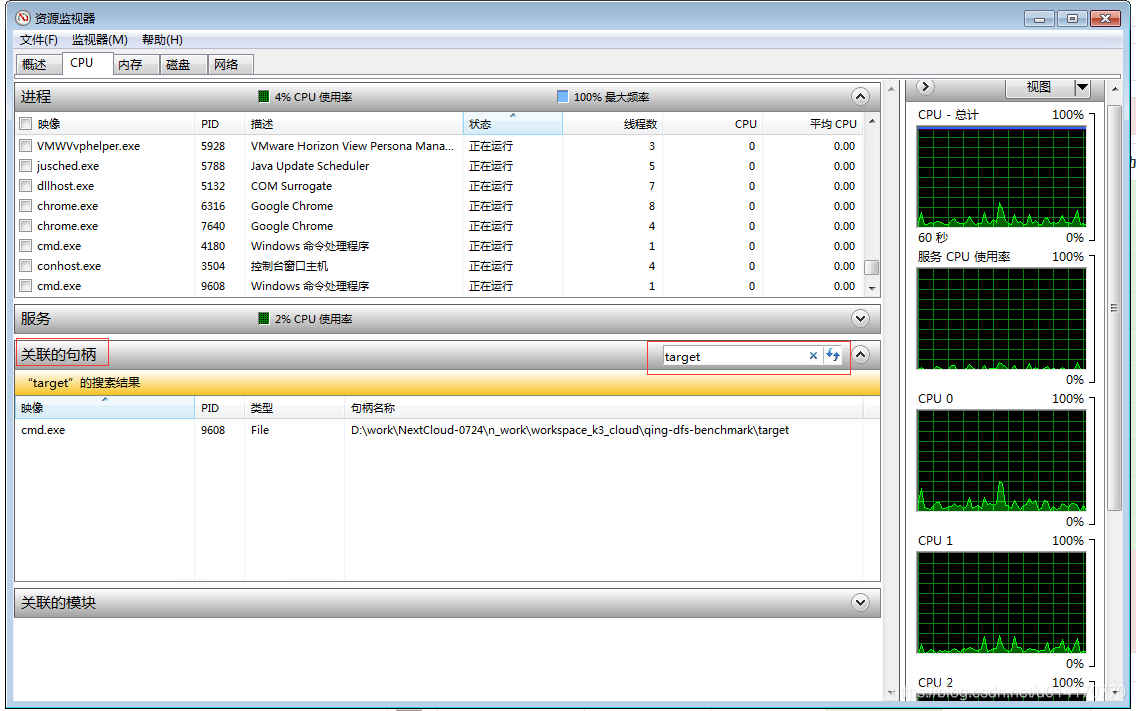The image size is (1136, 711).
Task: Check chrome.exe PID 6316 checkbox
Action: click(x=26, y=206)
